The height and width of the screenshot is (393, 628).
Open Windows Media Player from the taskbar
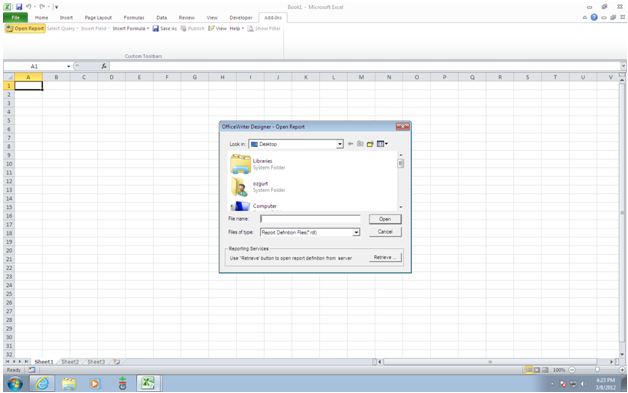pos(95,384)
